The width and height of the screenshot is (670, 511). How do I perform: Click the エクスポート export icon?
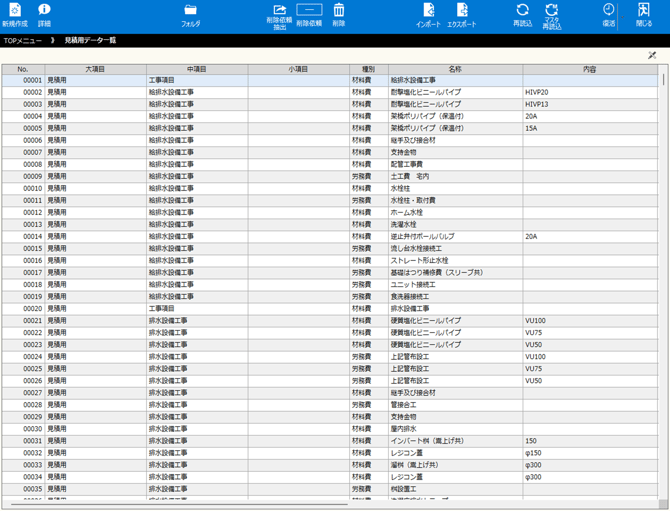point(462,10)
